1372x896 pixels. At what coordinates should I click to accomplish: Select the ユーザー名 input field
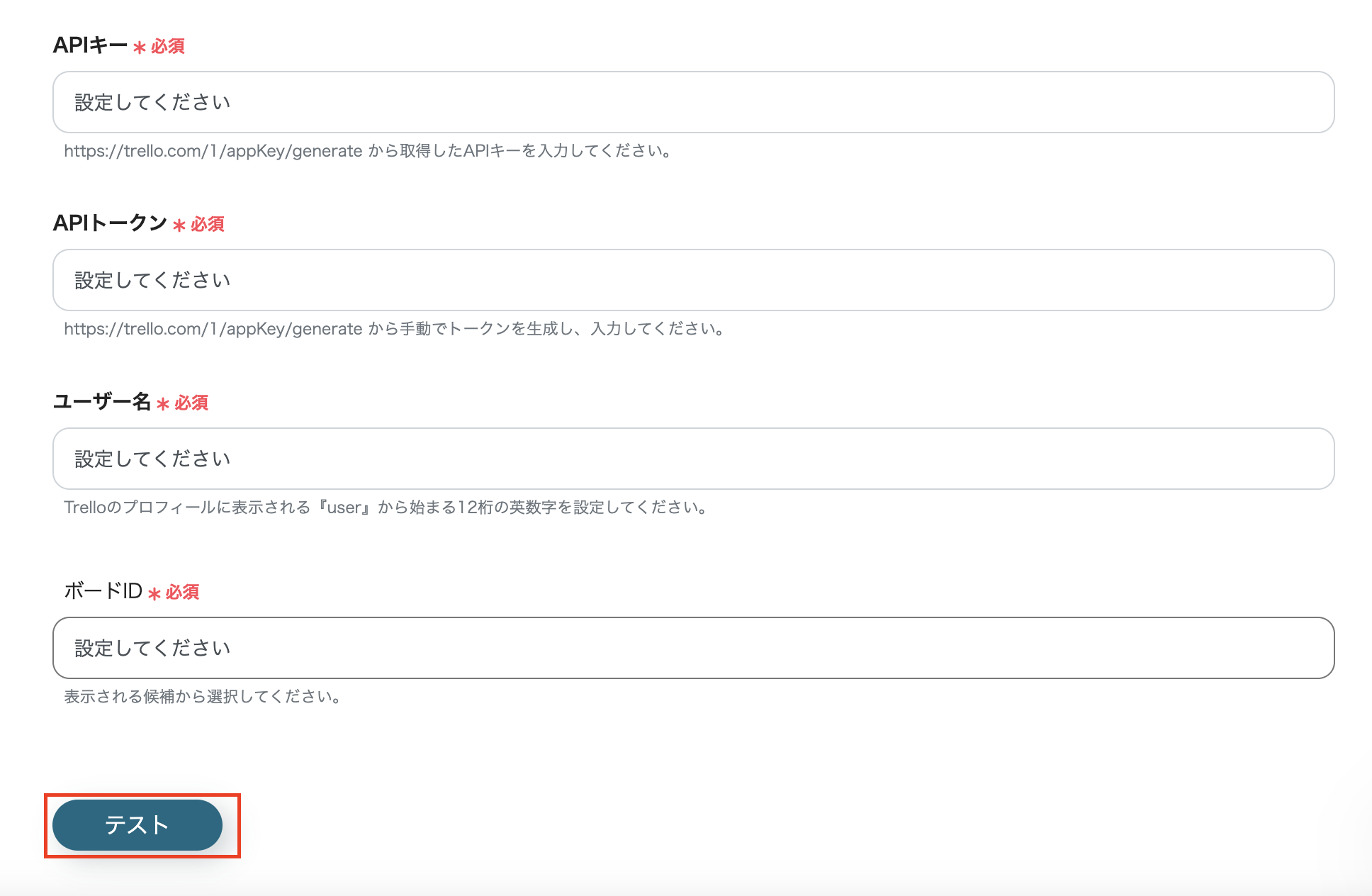tap(693, 459)
